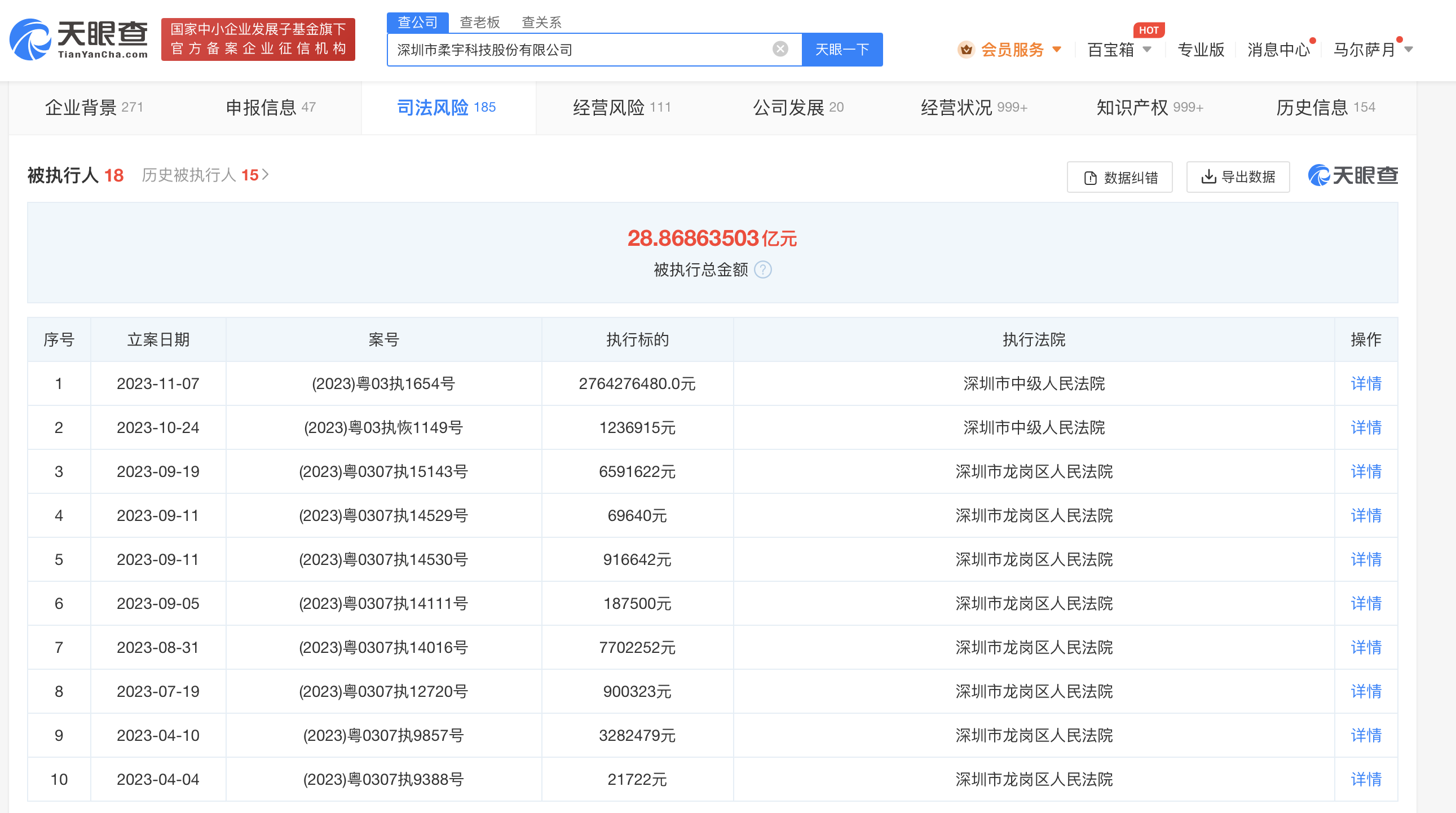
Task: Switch to the 查老板 tab
Action: (x=480, y=23)
